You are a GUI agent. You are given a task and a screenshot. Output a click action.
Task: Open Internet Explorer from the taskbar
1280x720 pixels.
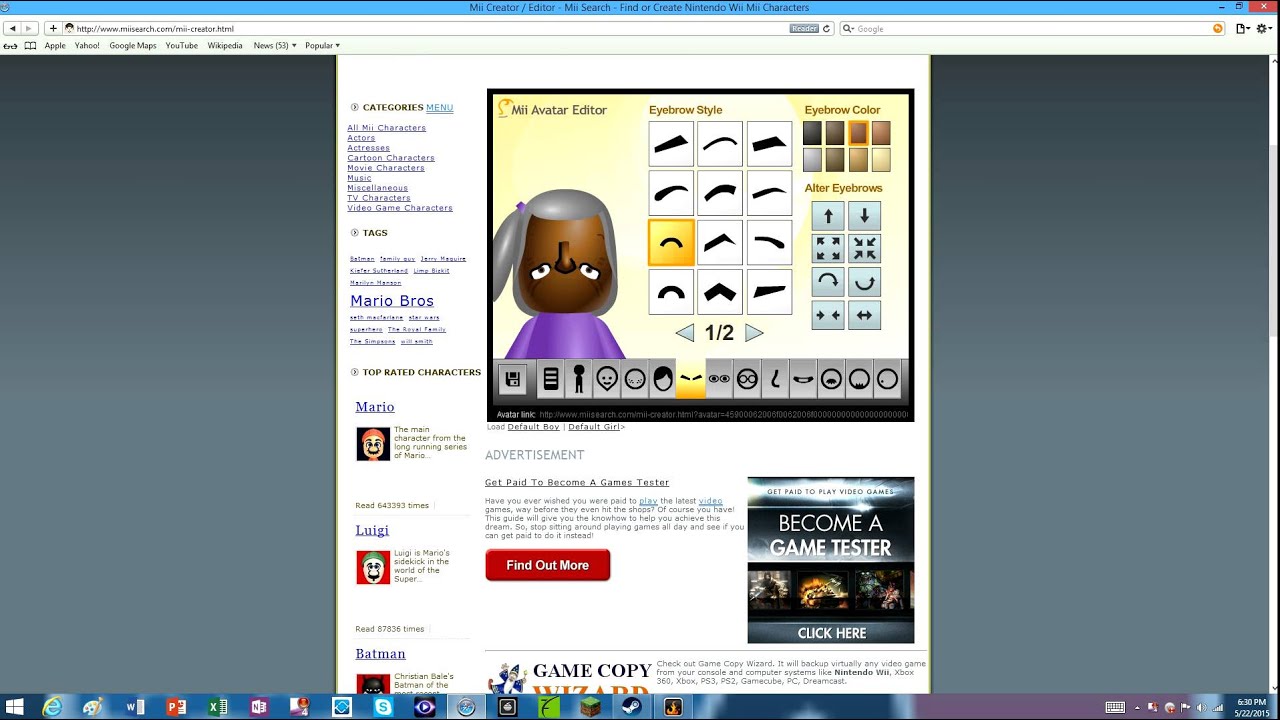point(52,707)
